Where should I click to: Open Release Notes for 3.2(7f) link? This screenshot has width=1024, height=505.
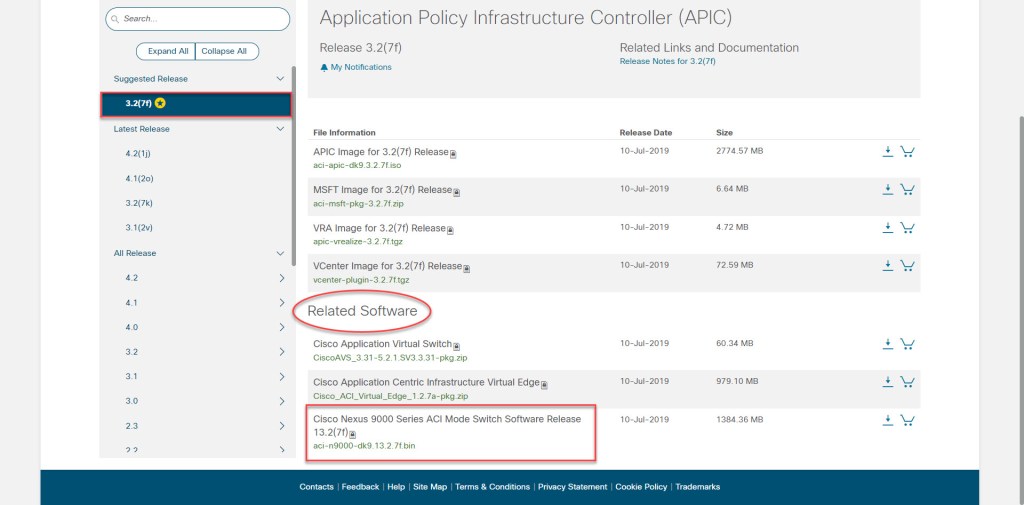coord(667,61)
